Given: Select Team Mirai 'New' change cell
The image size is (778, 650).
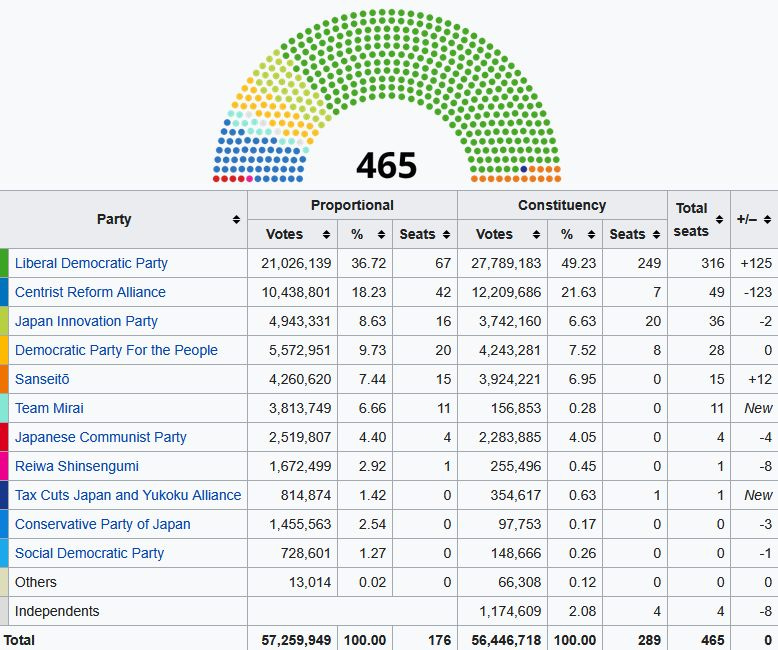Looking at the screenshot, I should (x=758, y=408).
